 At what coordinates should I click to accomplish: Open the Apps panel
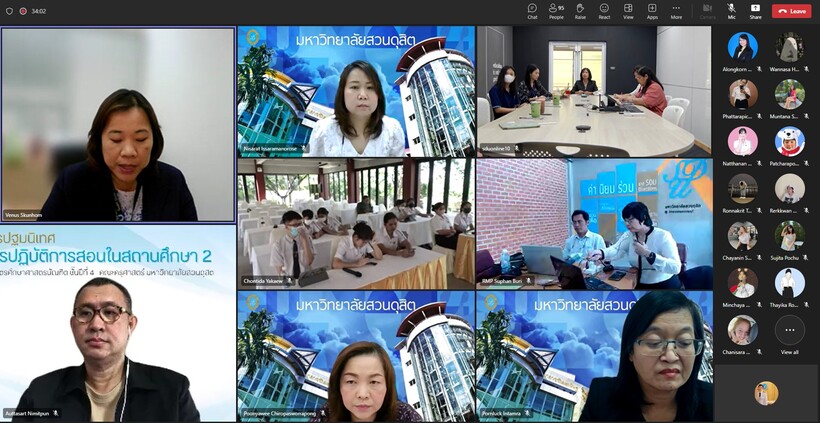tap(652, 10)
